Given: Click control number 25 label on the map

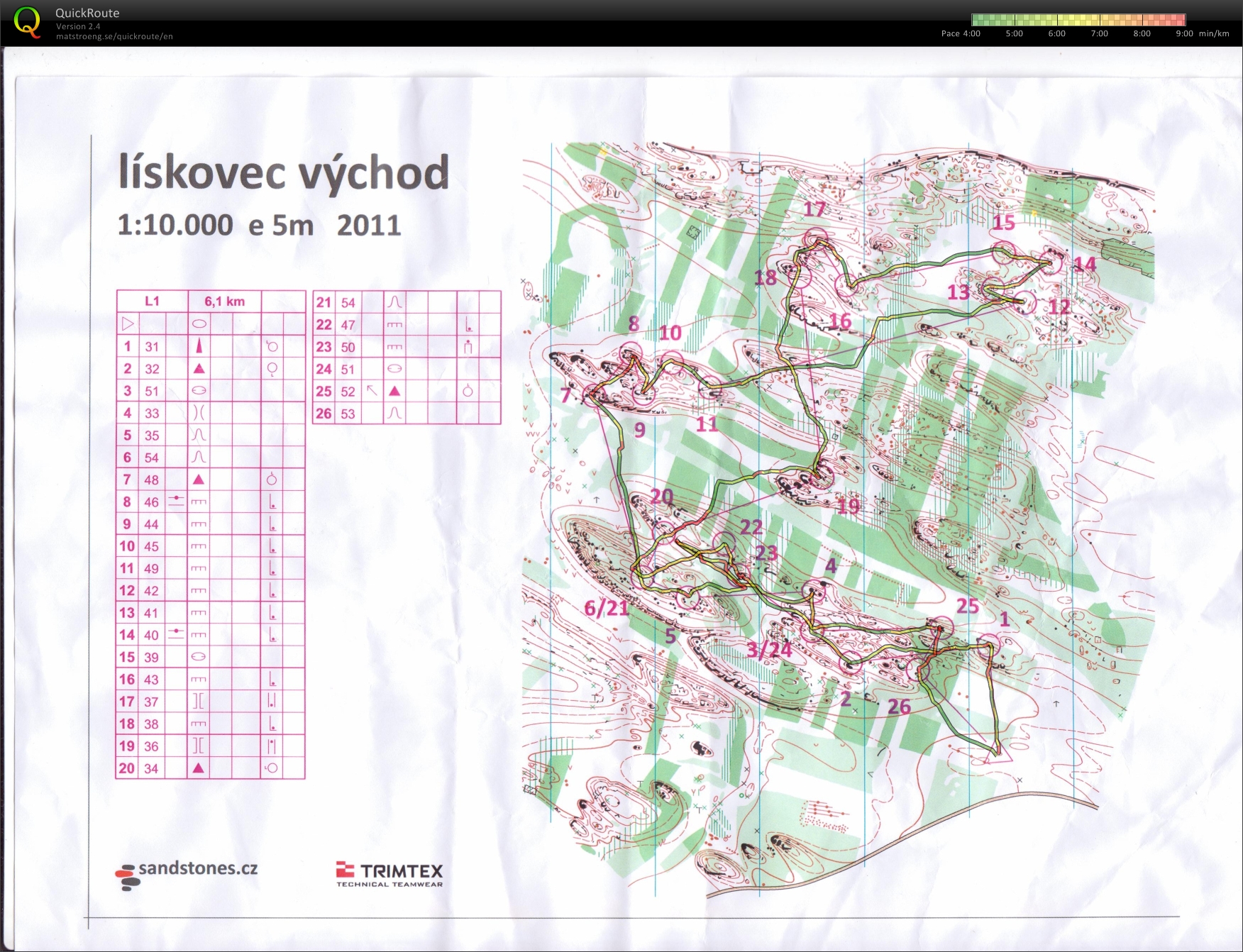Looking at the screenshot, I should 968,606.
